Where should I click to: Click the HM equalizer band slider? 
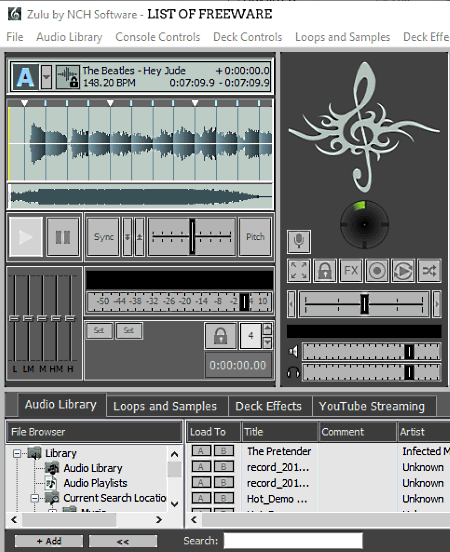(x=56, y=318)
